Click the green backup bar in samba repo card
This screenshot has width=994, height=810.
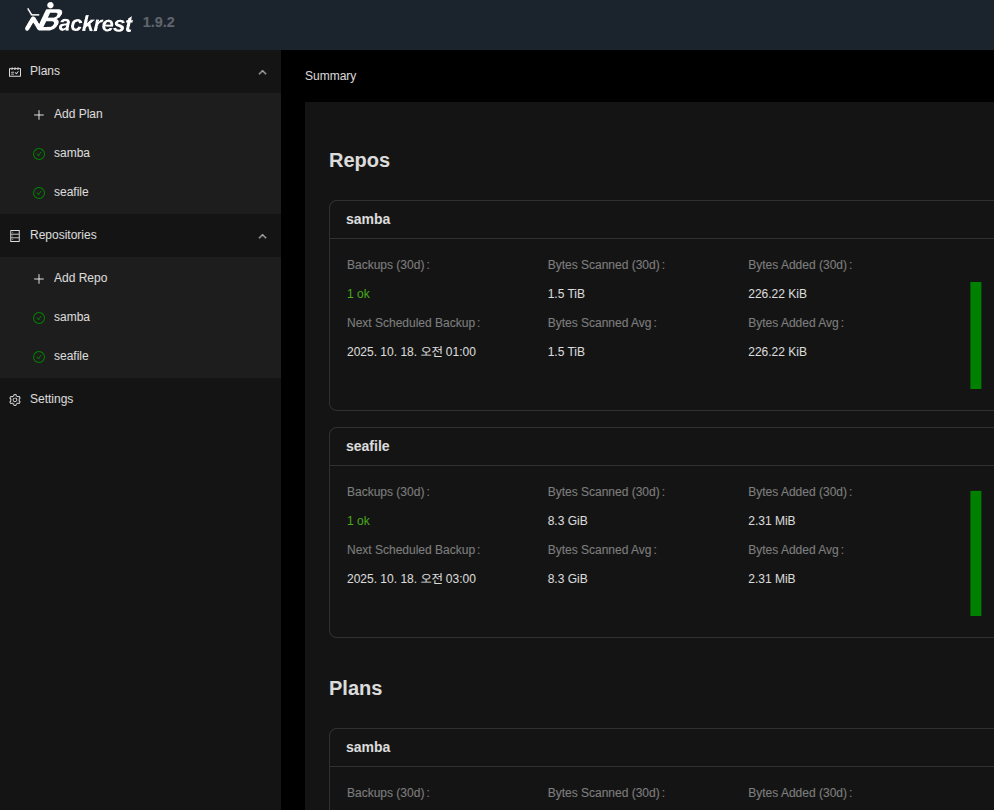click(x=976, y=335)
